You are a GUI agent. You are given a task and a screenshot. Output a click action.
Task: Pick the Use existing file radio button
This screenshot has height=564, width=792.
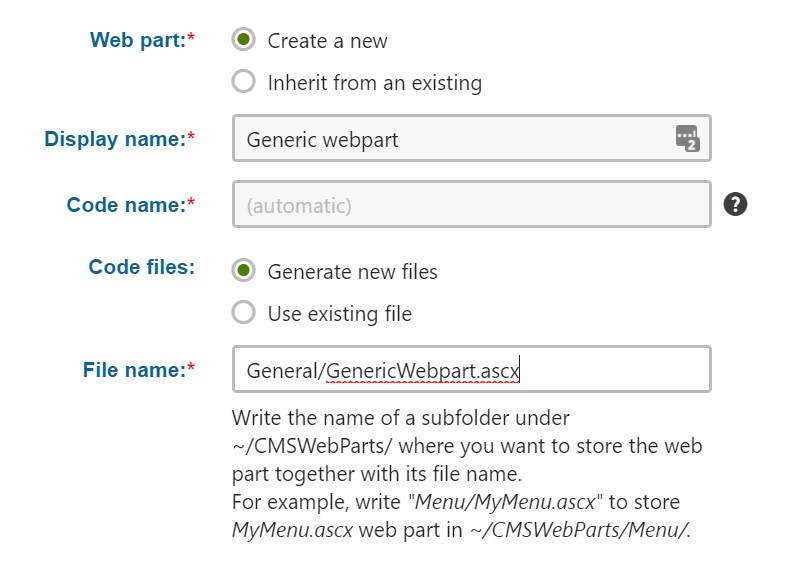[243, 313]
